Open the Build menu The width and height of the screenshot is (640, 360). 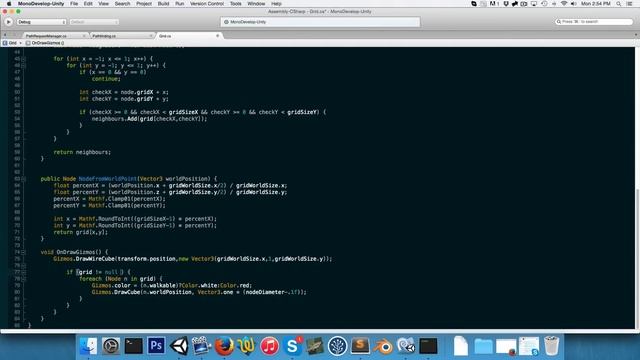(x=163, y=4)
